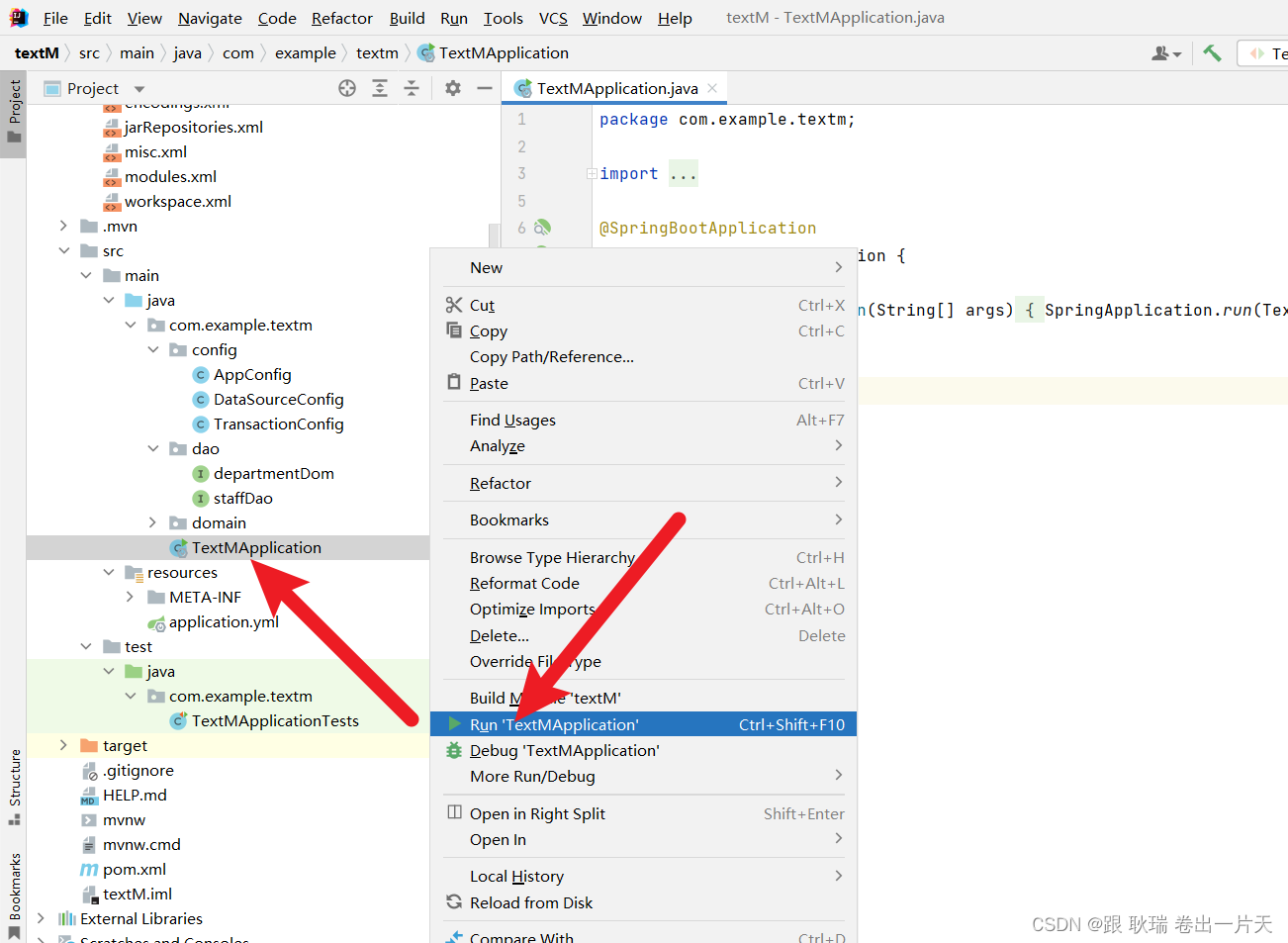Open the Bookmarks tool window side tab
This screenshot has height=943, width=1288.
pos(14,895)
